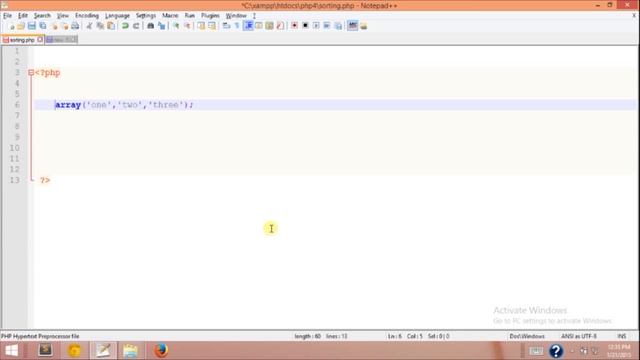
Task: Click run macro multiple times icon
Action: [327, 26]
